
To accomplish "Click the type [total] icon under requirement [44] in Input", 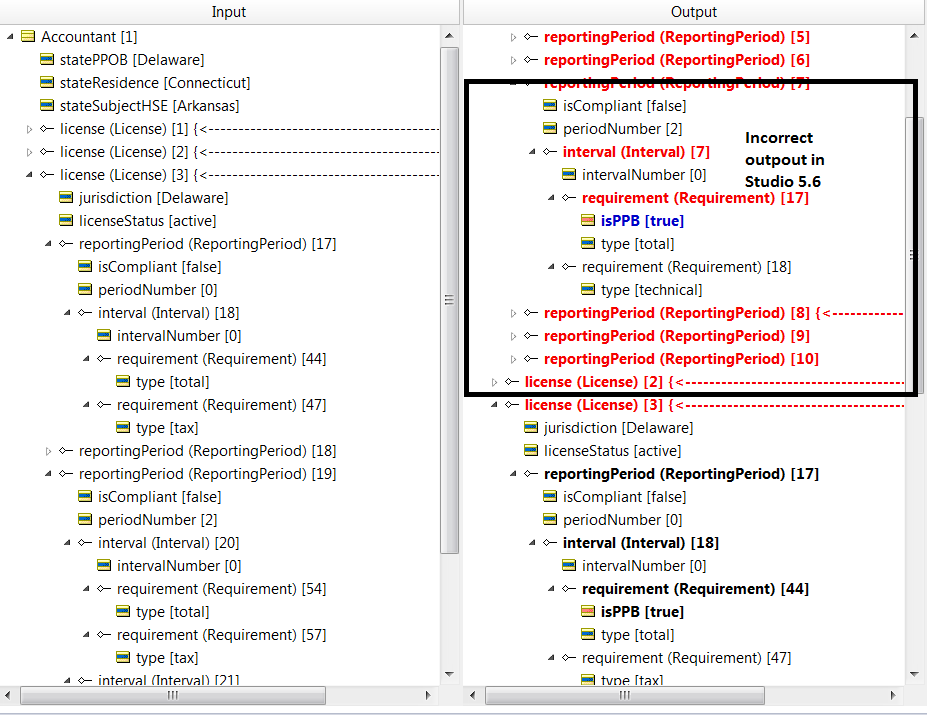I will pyautogui.click(x=123, y=381).
